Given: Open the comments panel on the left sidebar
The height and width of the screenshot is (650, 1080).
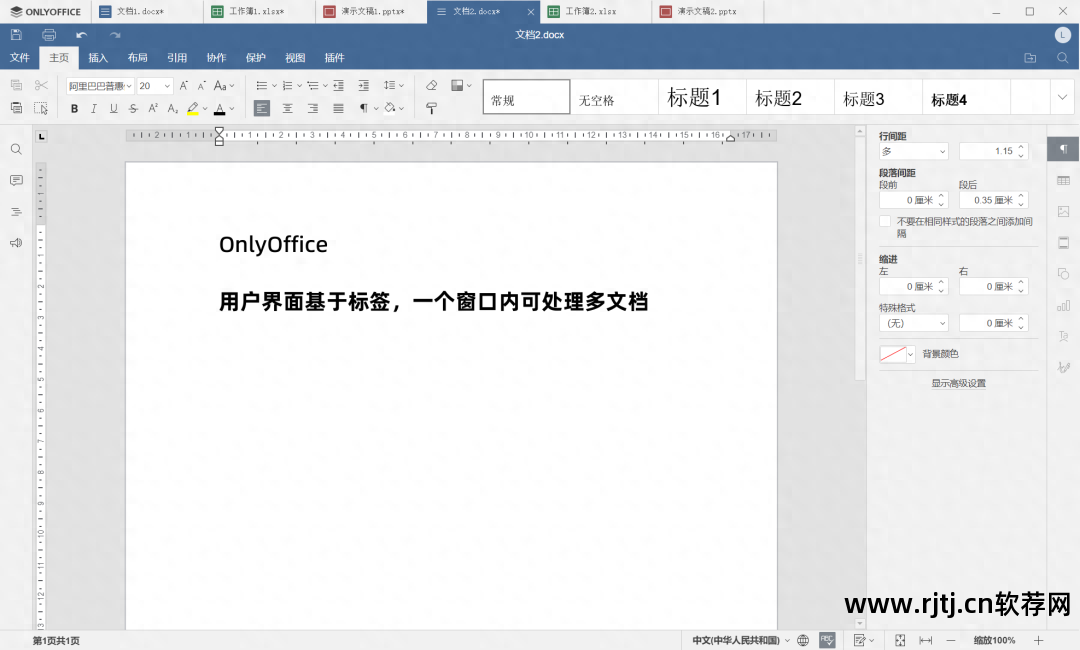Looking at the screenshot, I should pos(15,180).
